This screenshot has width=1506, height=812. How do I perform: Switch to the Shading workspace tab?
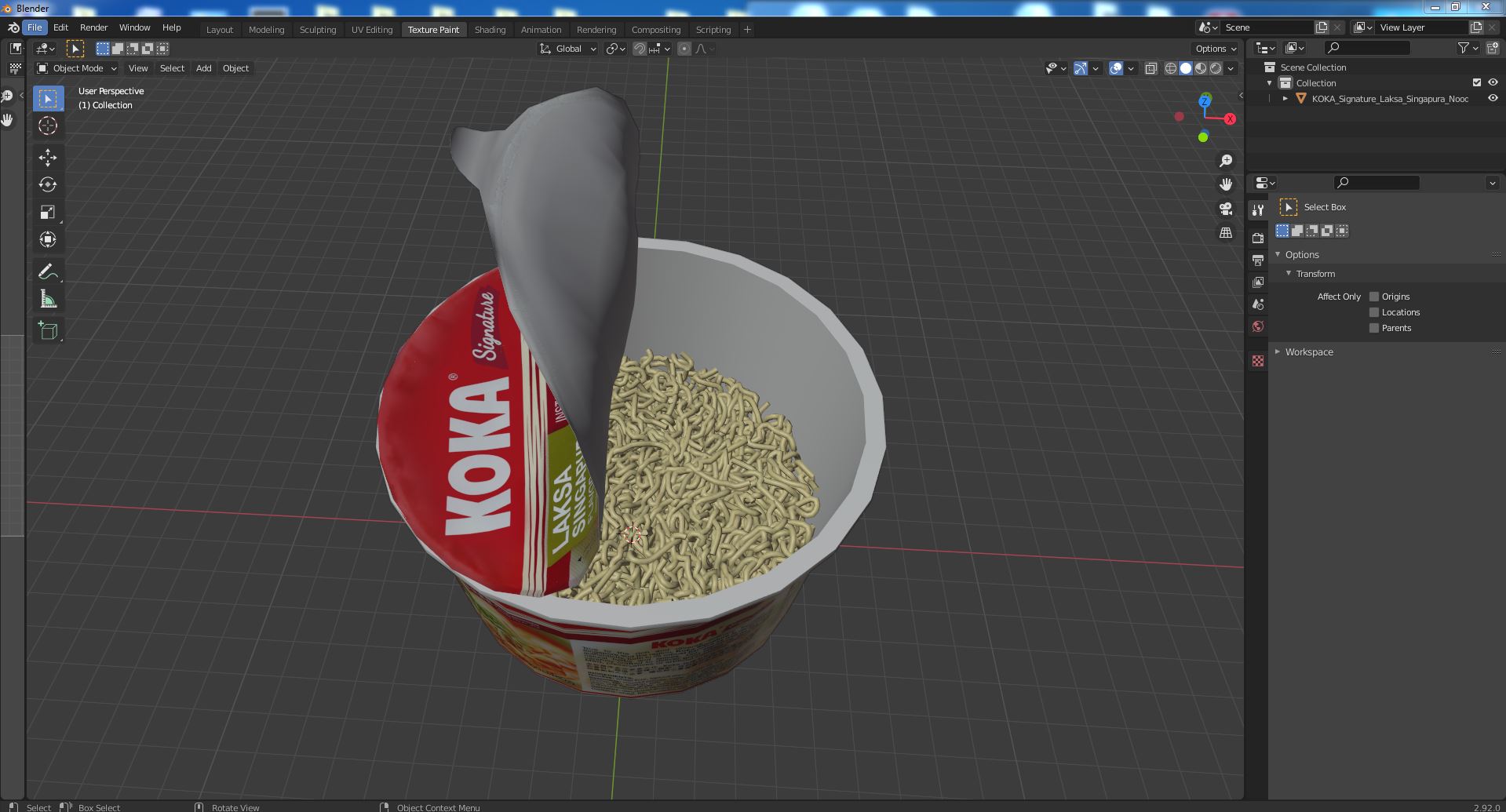490,30
